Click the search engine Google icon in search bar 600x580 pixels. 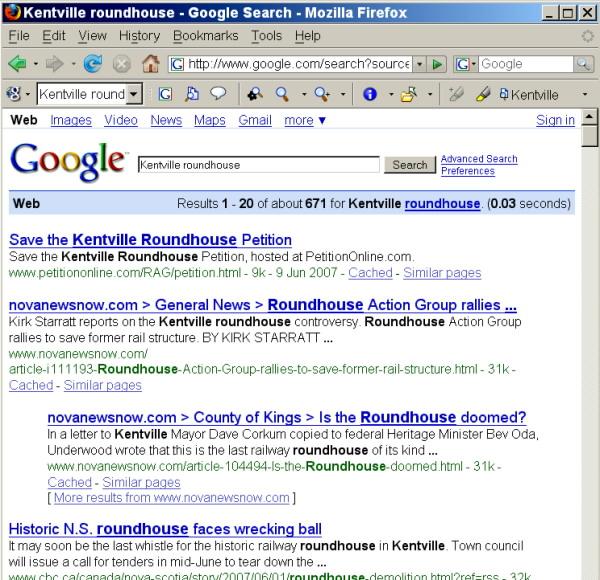click(462, 64)
